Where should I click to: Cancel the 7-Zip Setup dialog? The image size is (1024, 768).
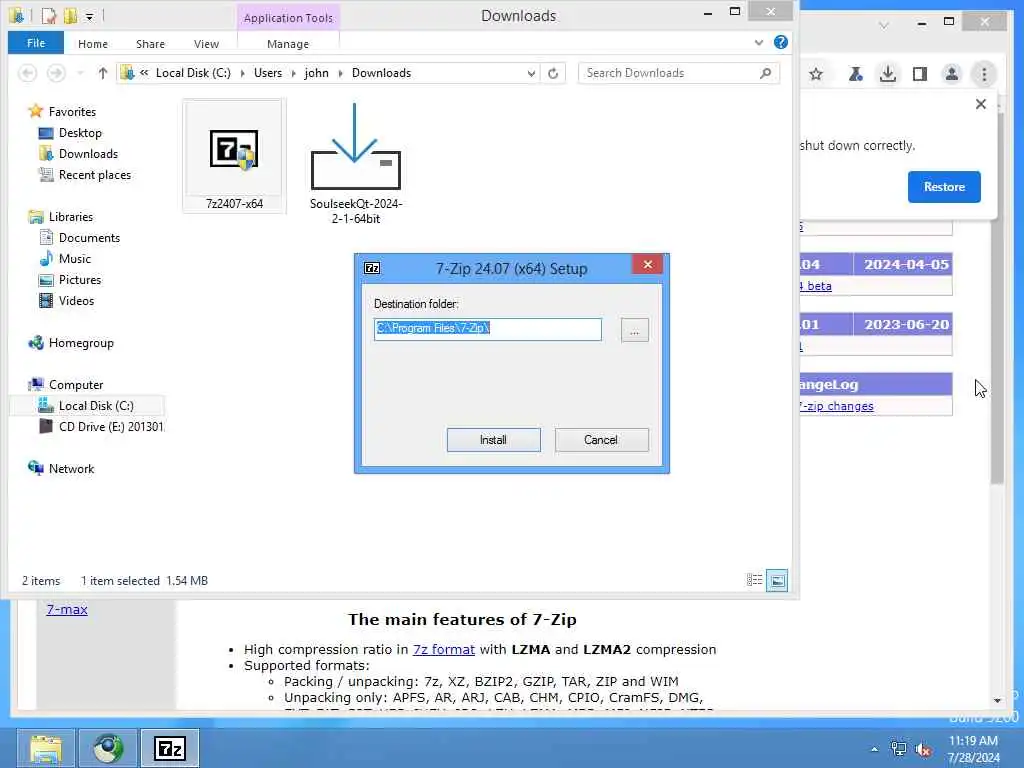coord(601,440)
